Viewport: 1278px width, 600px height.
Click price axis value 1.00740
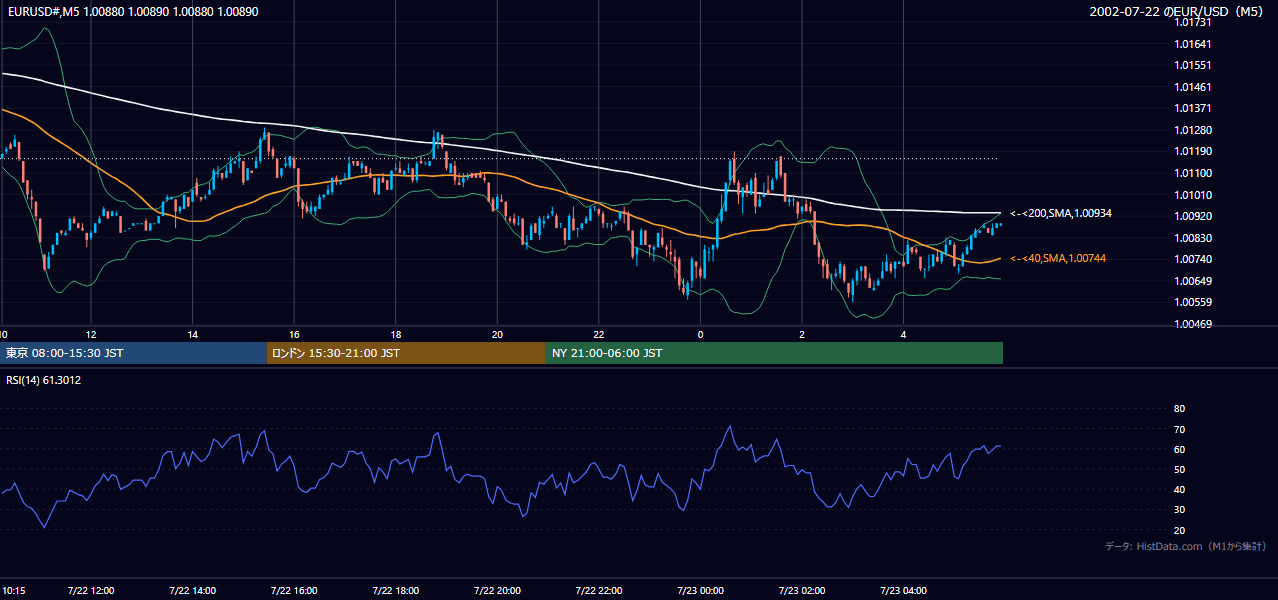click(1194, 259)
